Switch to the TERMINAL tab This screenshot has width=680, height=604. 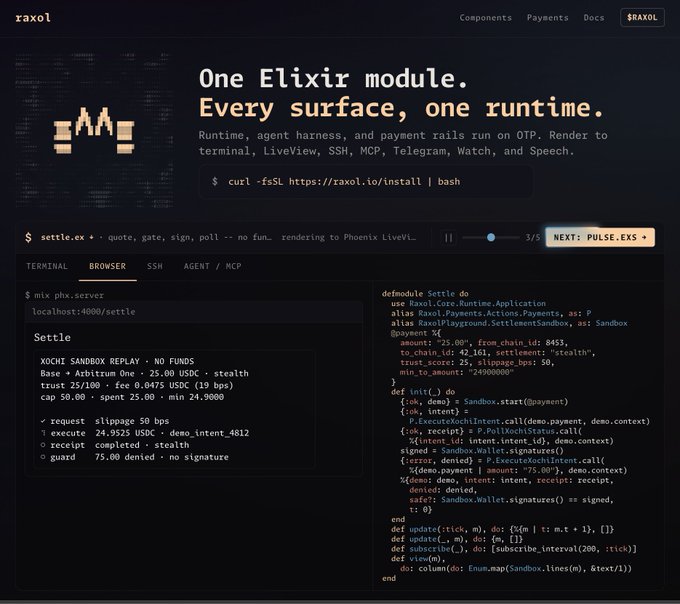(x=47, y=266)
